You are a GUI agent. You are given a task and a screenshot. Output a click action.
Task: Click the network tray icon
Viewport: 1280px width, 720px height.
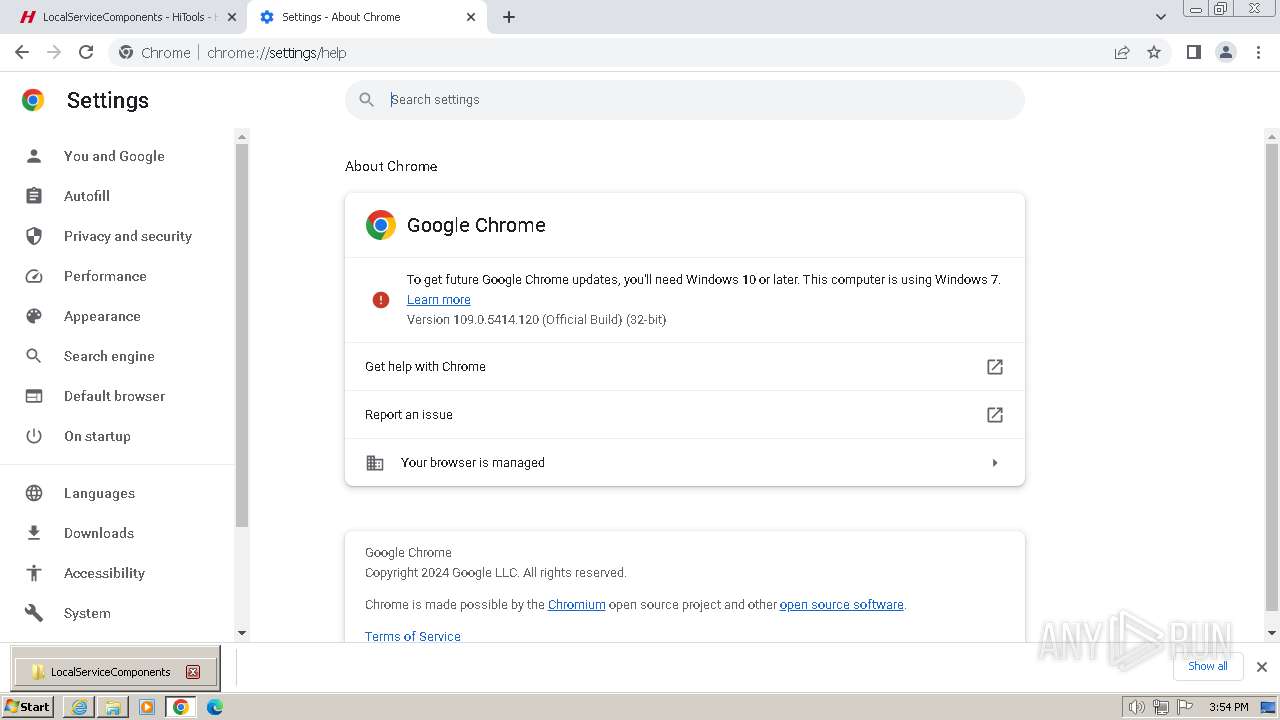(x=1161, y=707)
